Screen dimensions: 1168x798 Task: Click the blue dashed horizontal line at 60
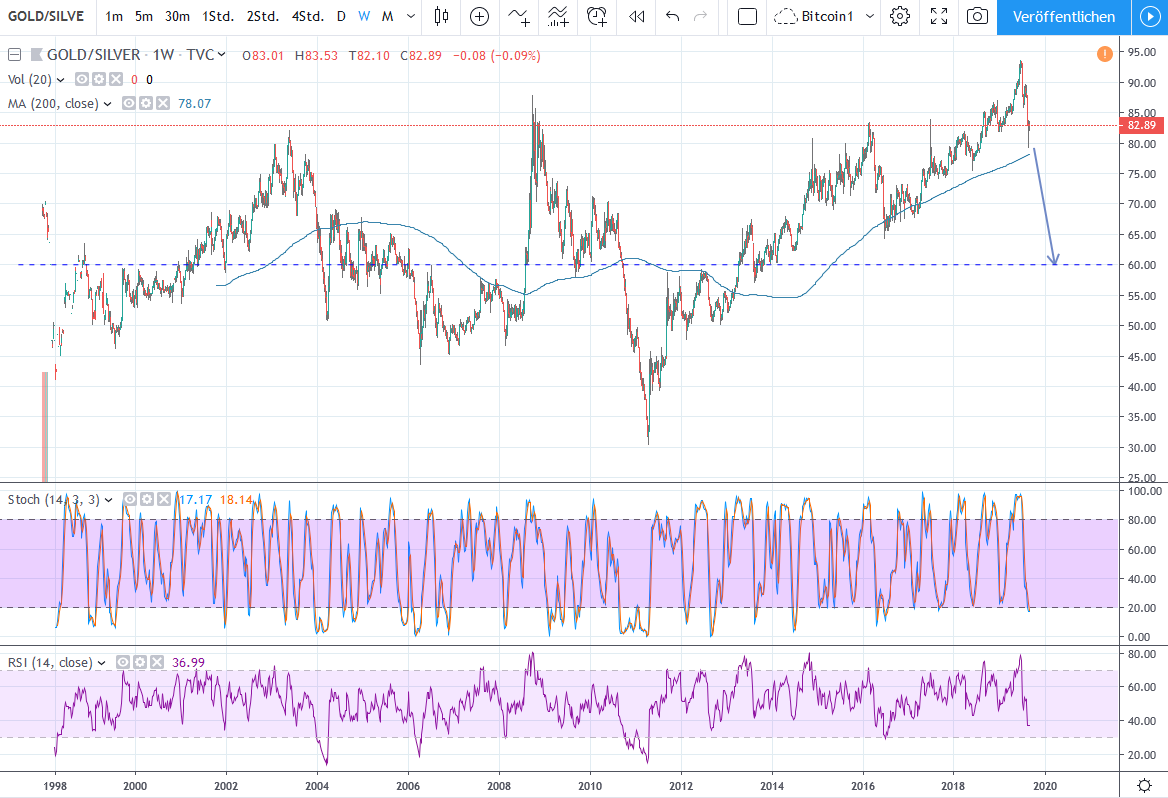[566, 265]
